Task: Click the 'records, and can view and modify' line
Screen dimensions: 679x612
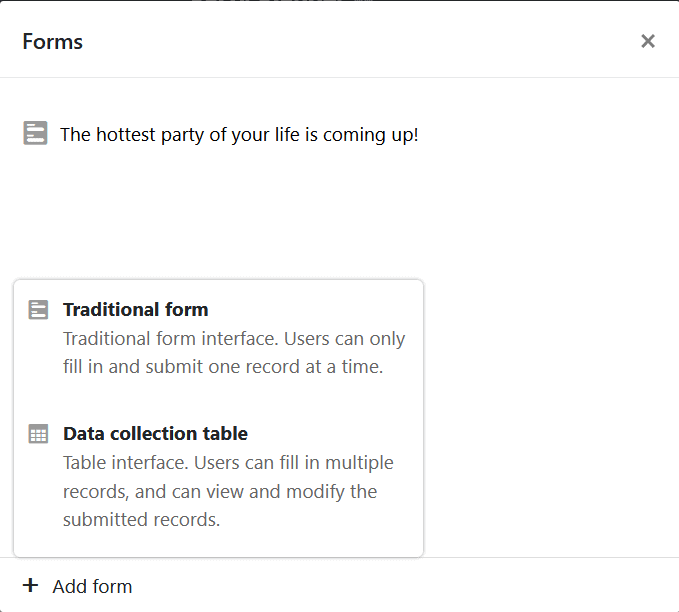Action: pyautogui.click(x=219, y=491)
